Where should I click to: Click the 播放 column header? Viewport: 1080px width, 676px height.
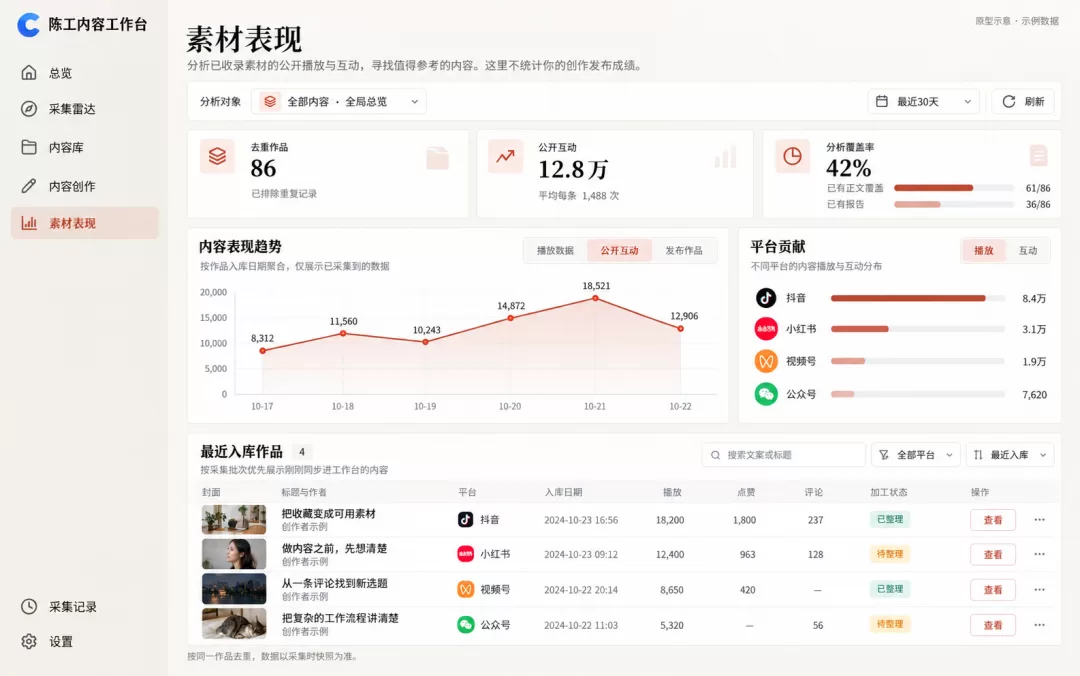(672, 492)
